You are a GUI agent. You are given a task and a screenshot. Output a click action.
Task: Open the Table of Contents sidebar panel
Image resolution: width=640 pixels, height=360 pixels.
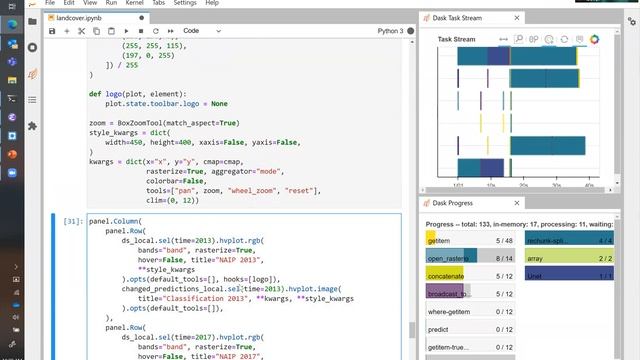(32, 100)
